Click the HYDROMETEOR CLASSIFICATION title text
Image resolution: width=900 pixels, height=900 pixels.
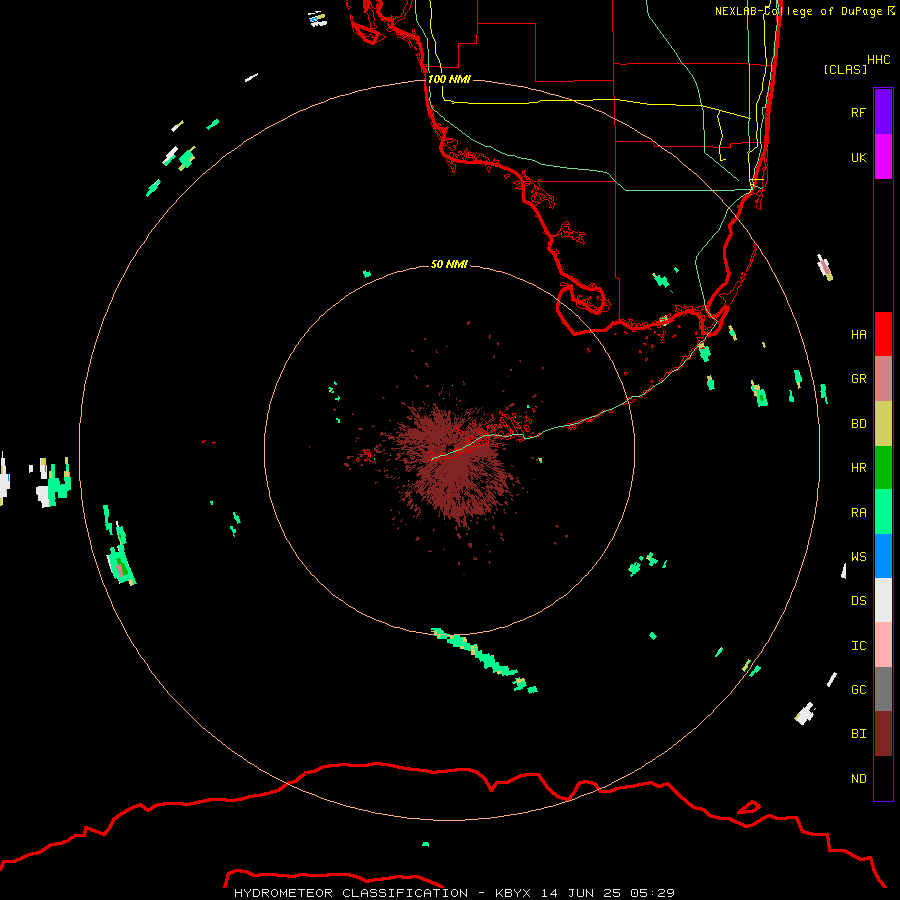pyautogui.click(x=351, y=893)
